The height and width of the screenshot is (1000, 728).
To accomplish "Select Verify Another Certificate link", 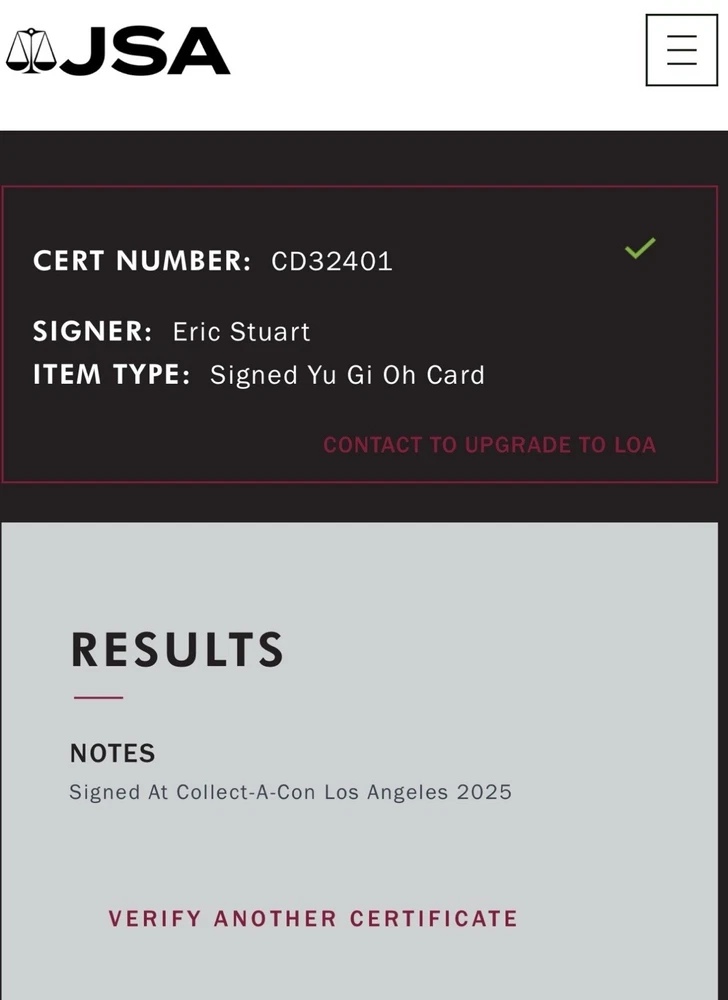I will click(313, 918).
